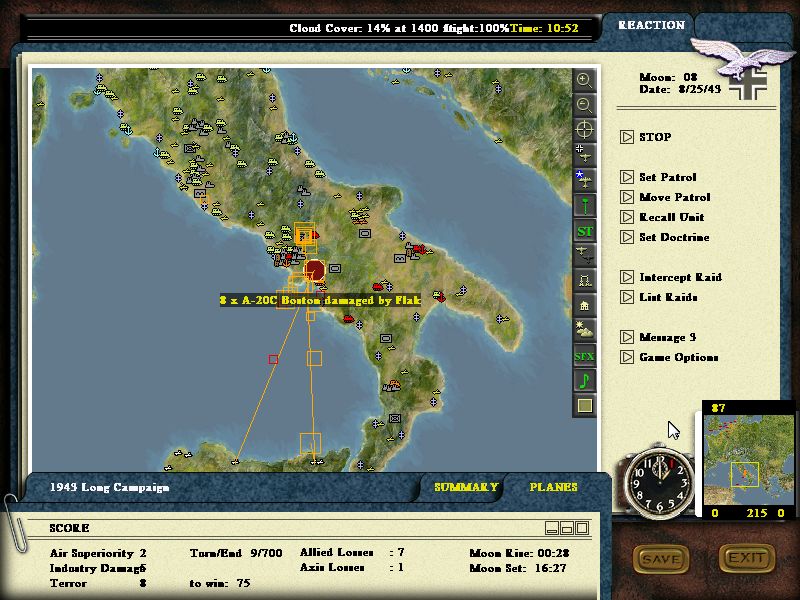This screenshot has width=800, height=600.
Task: Zoom out of the map
Action: pyautogui.click(x=584, y=105)
